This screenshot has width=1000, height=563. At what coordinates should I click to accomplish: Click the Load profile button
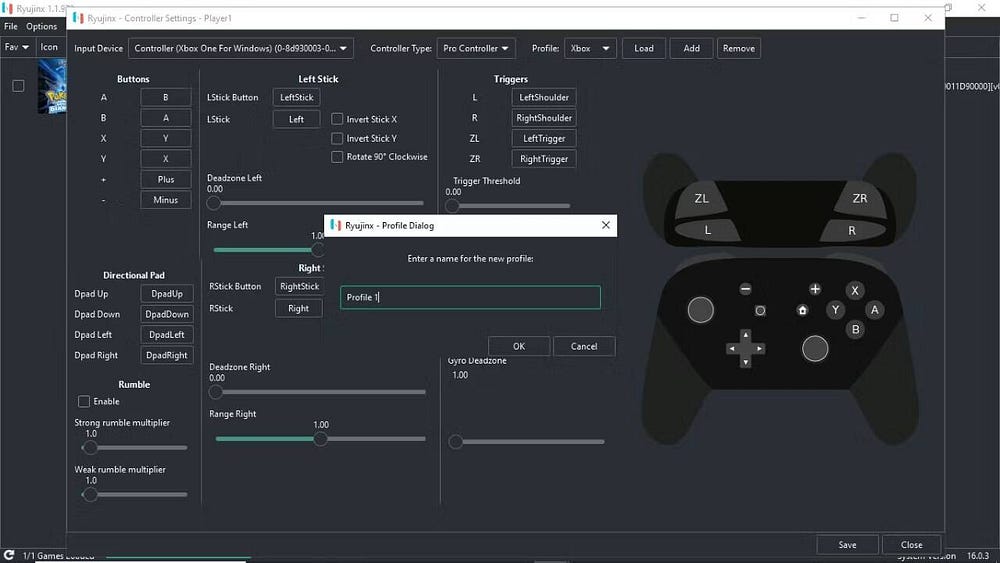pyautogui.click(x=643, y=48)
